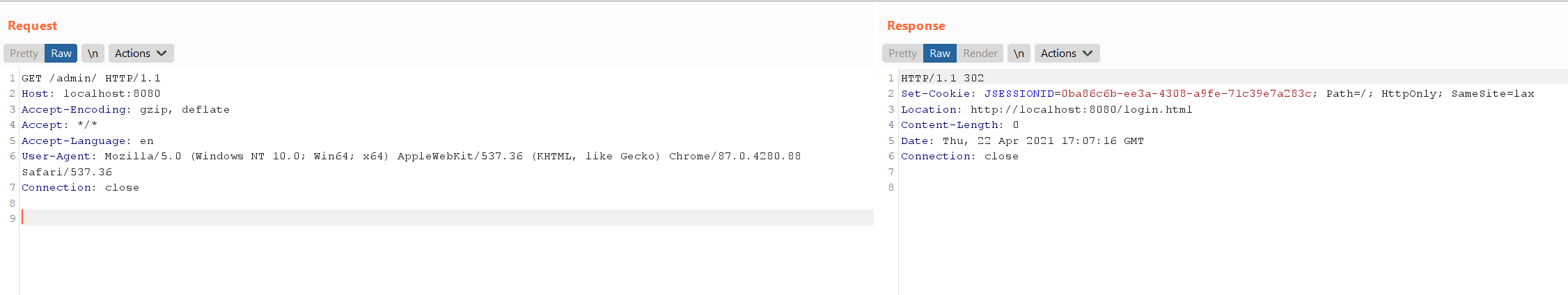Toggle \n non-printable characters in Request
The width and height of the screenshot is (1568, 295).
[x=93, y=54]
